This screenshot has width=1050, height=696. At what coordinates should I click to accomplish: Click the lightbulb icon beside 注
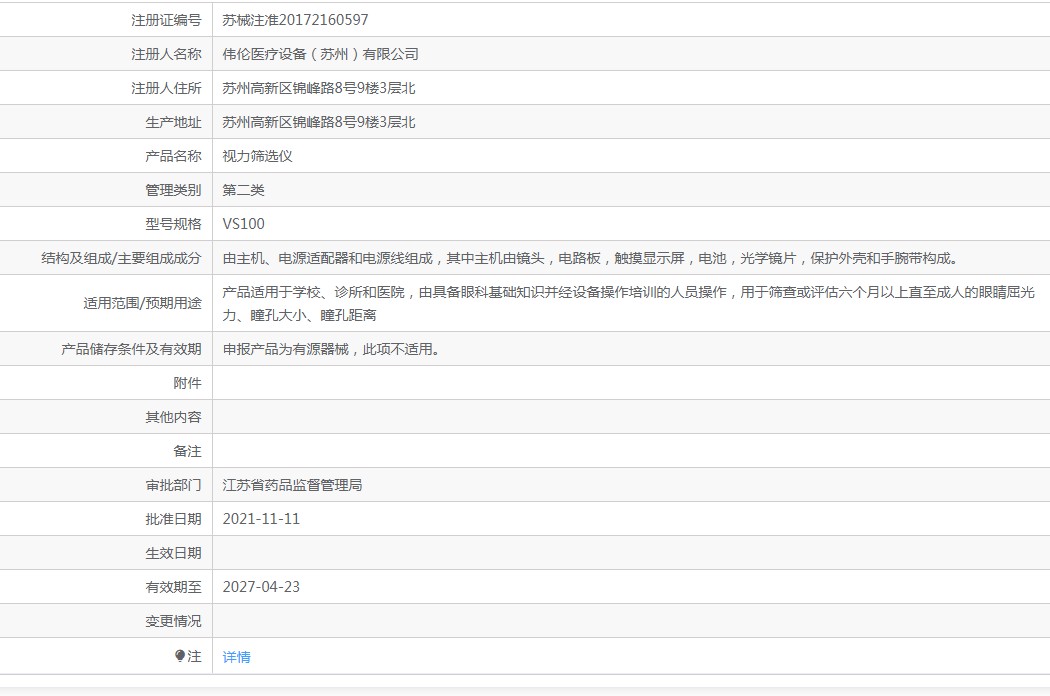click(x=180, y=656)
